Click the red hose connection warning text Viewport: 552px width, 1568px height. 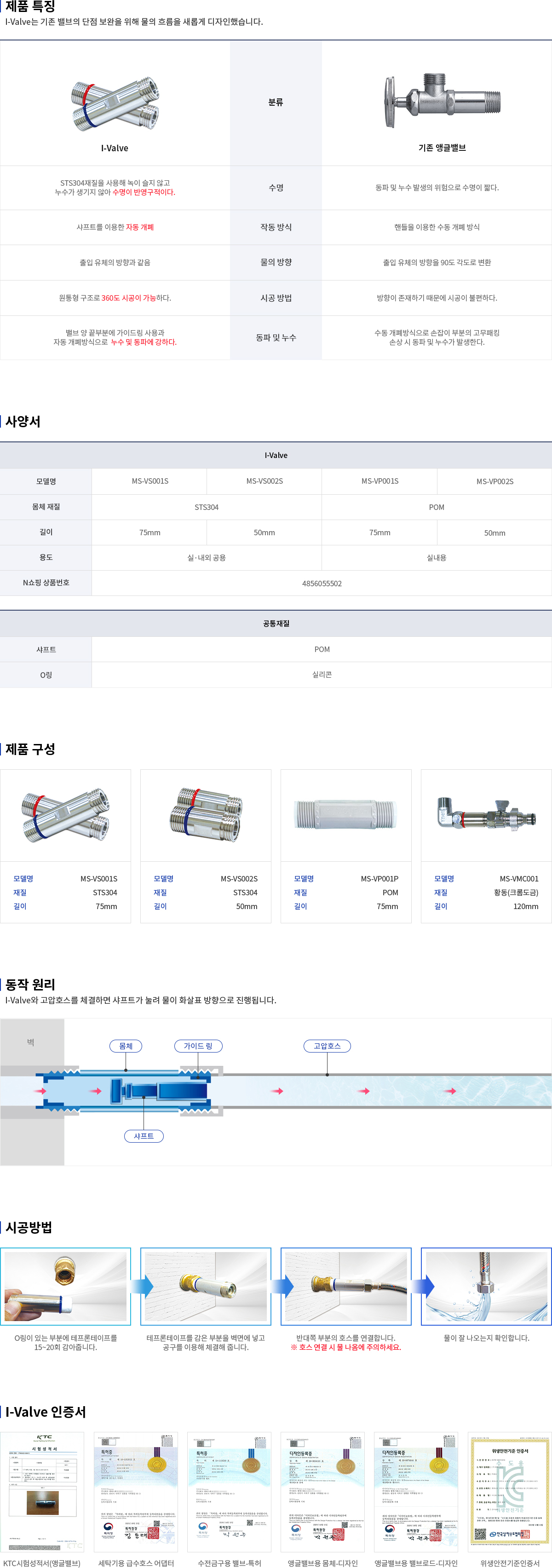[x=345, y=1347]
